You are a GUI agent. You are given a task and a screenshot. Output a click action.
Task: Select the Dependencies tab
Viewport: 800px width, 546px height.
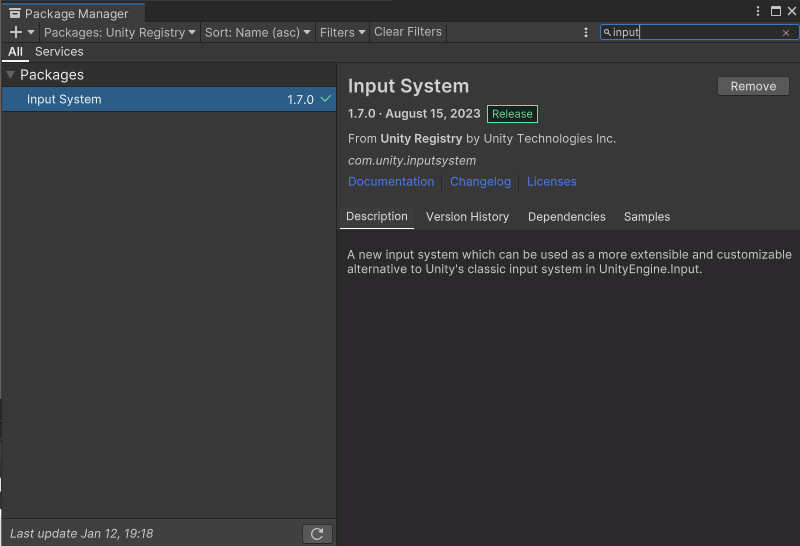(x=566, y=217)
